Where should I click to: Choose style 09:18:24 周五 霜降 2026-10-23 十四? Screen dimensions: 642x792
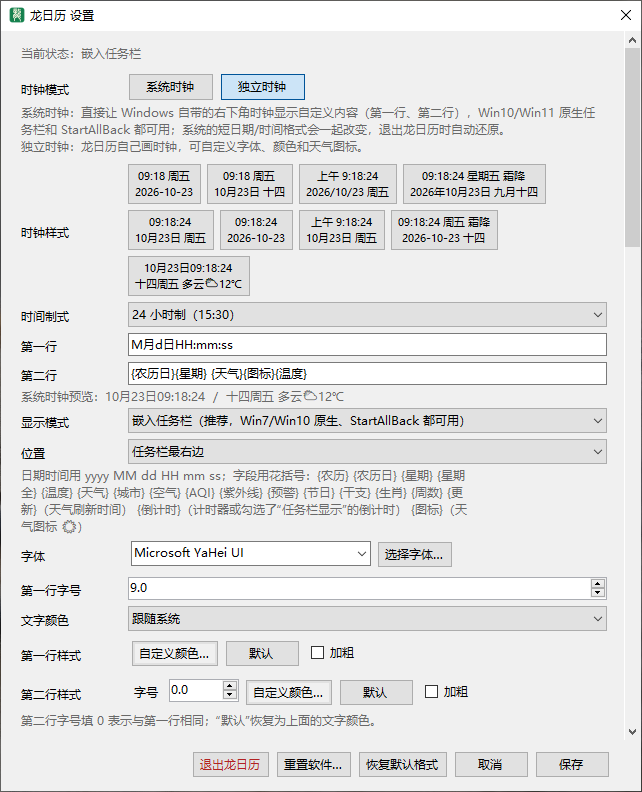pos(444,230)
